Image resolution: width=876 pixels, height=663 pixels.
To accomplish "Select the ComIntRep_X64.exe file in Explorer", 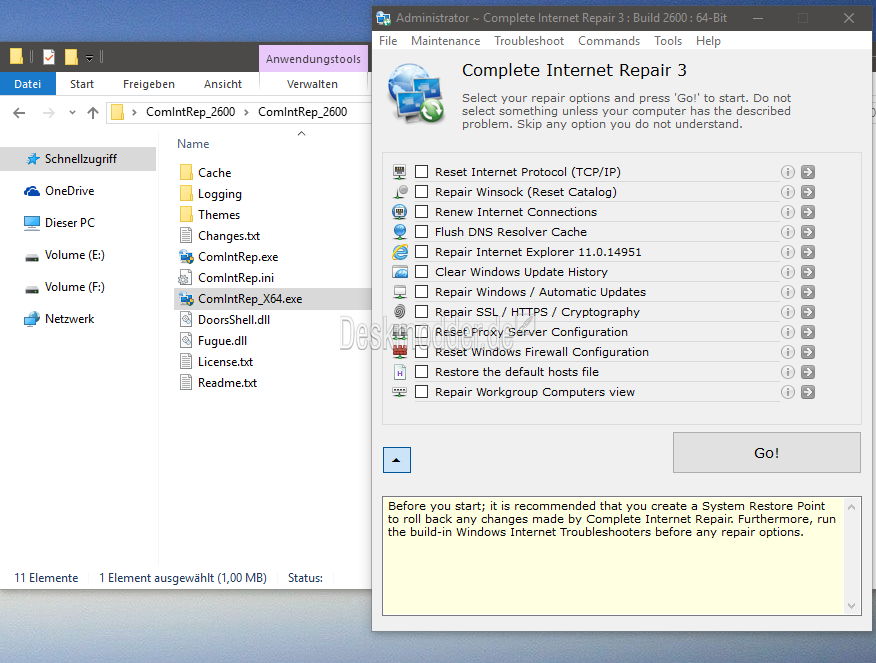I will pos(273,299).
